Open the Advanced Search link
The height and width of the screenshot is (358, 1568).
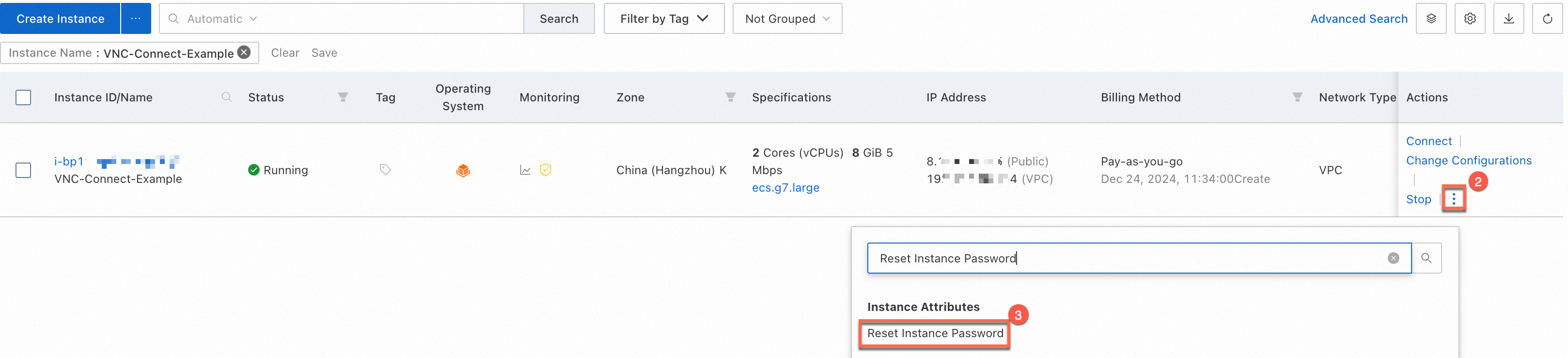pyautogui.click(x=1359, y=19)
